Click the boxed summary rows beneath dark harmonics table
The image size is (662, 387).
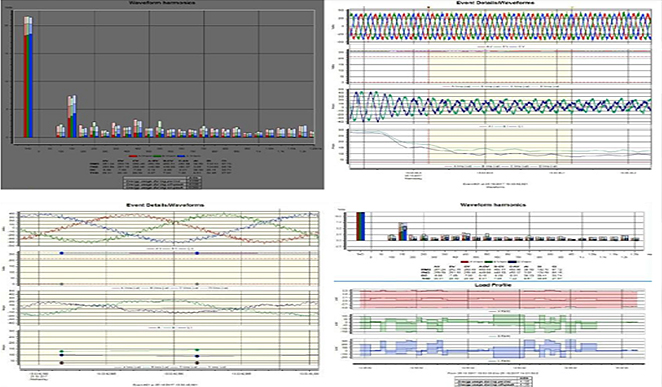(162, 182)
